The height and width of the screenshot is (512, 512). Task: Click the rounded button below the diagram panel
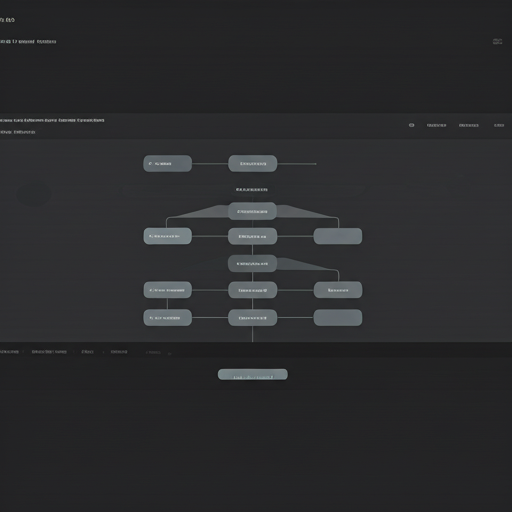tap(253, 374)
